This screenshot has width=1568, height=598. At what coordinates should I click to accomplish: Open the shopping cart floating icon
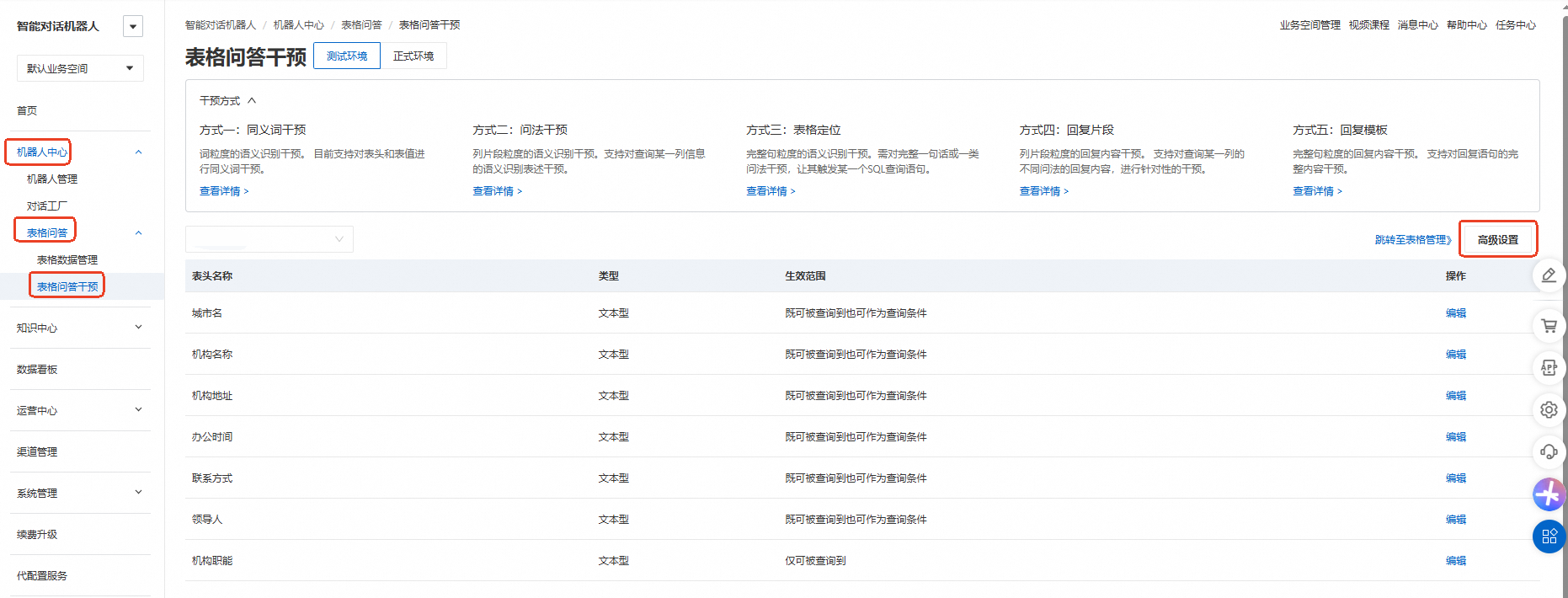1549,325
